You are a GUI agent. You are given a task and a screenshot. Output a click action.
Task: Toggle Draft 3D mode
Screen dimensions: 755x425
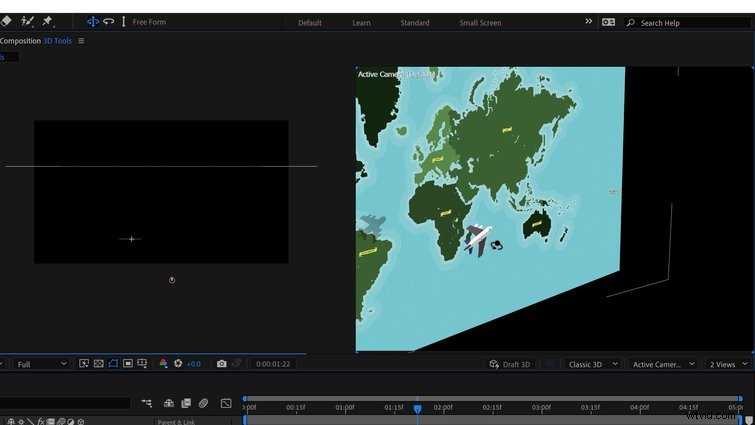coord(510,364)
